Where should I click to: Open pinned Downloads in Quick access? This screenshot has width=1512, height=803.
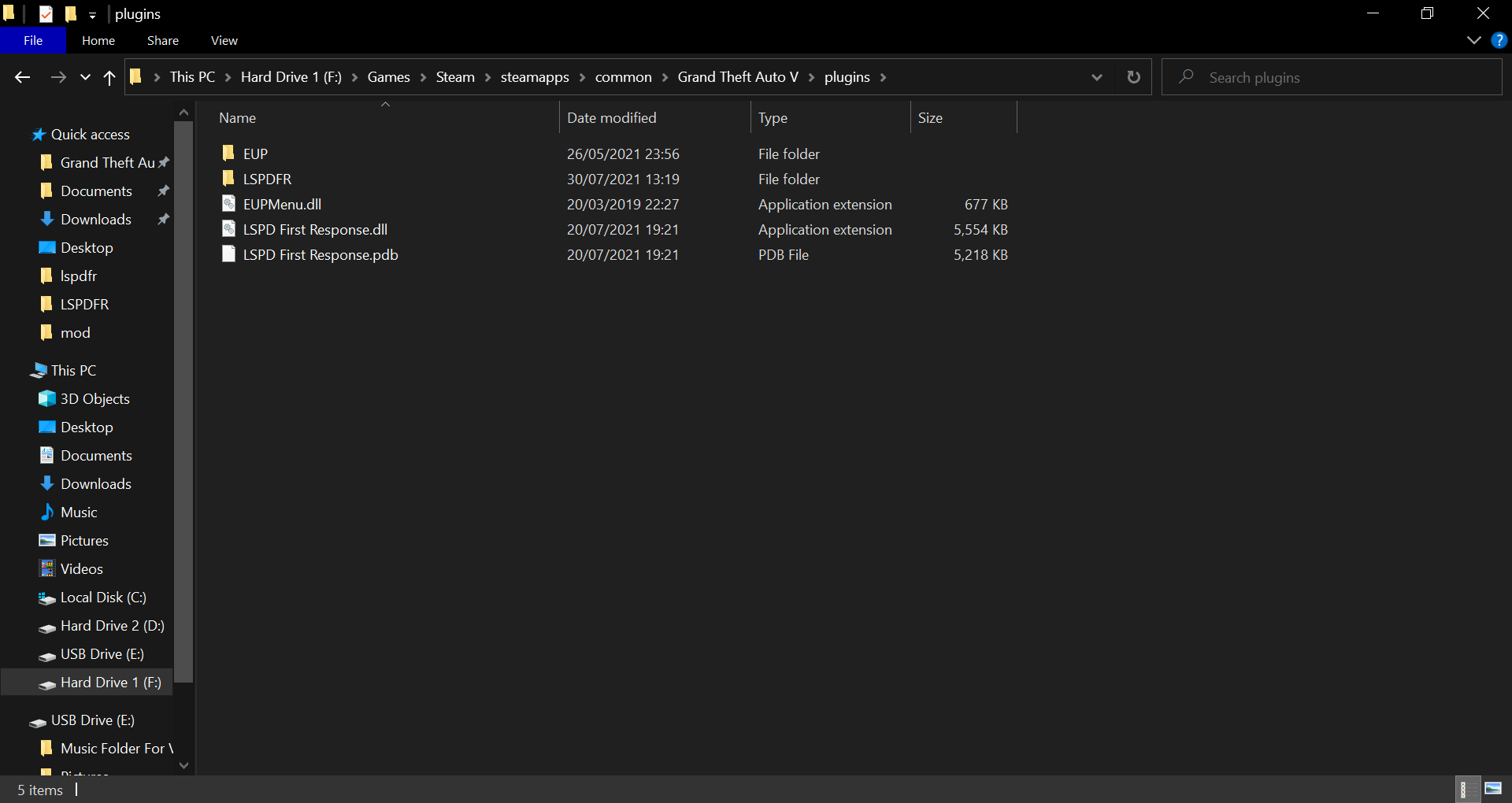tap(96, 220)
